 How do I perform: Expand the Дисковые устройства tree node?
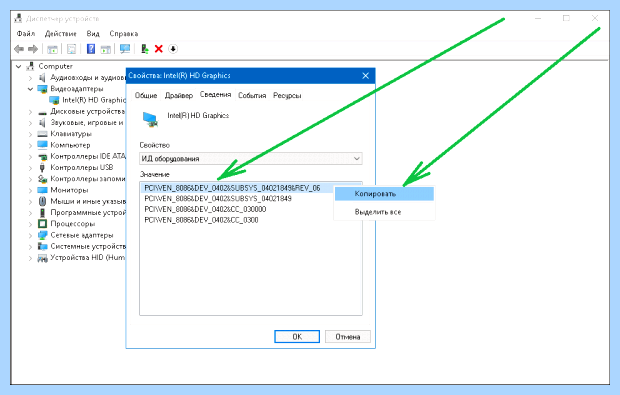tap(30, 112)
